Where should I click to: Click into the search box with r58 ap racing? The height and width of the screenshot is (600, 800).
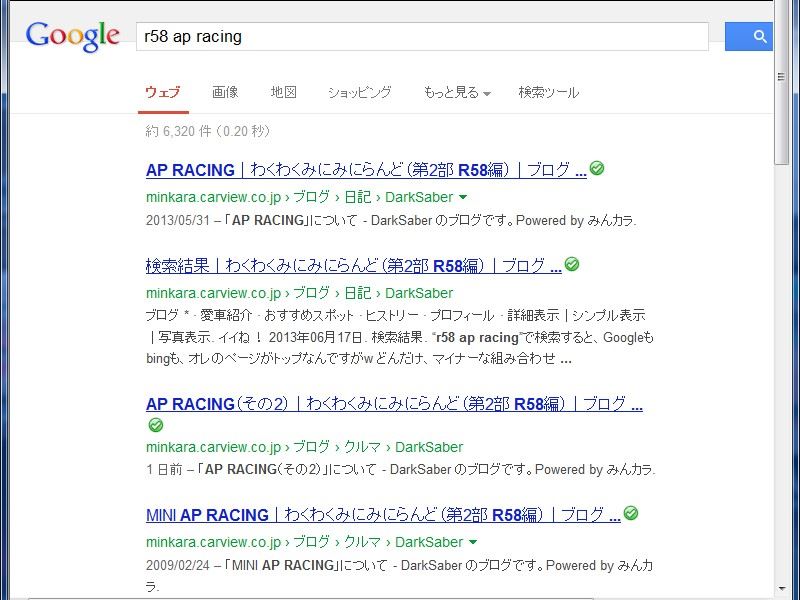click(x=422, y=36)
